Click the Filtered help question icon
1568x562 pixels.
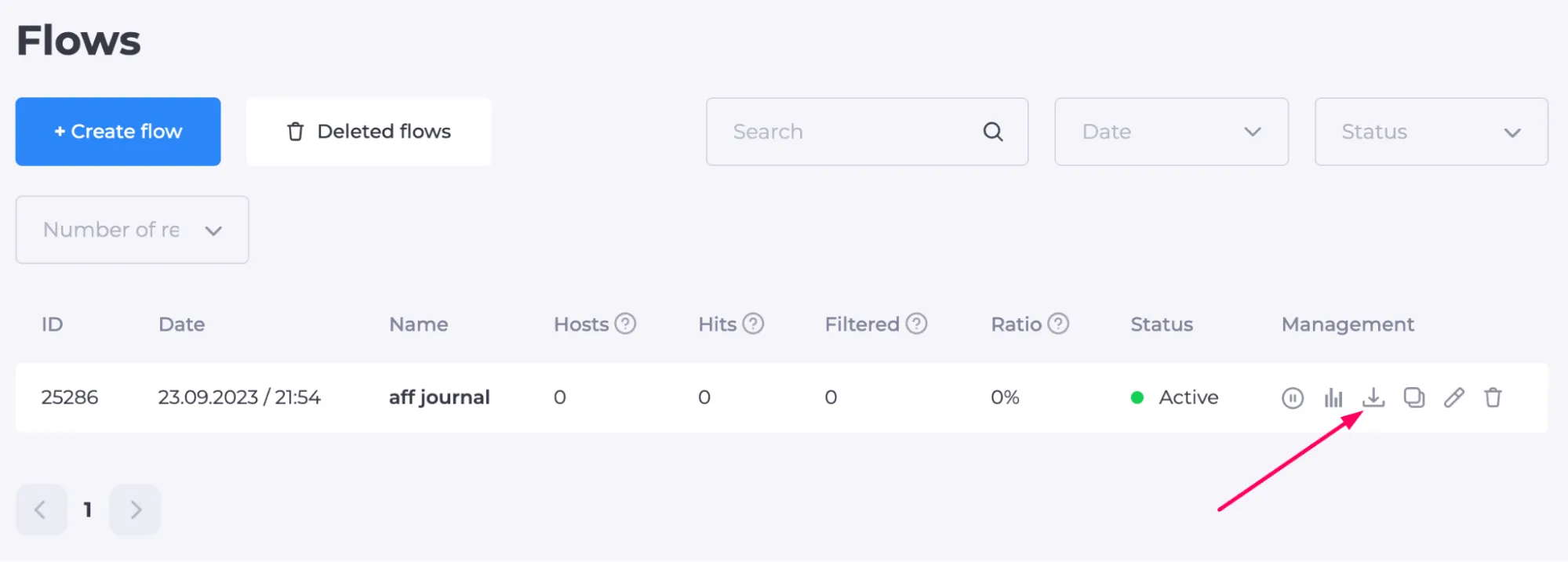coord(916,324)
